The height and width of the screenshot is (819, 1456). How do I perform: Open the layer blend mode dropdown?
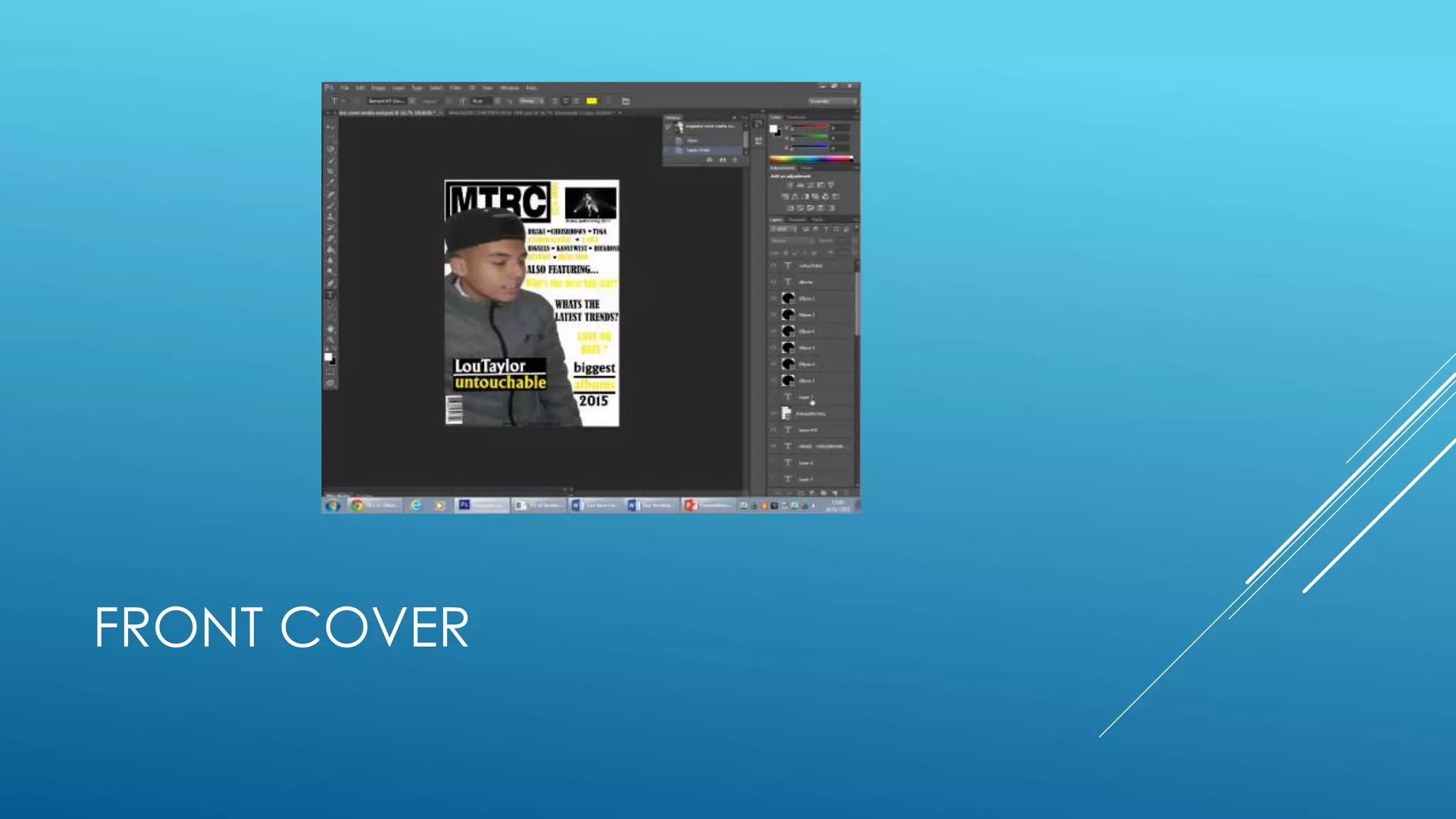click(x=792, y=241)
